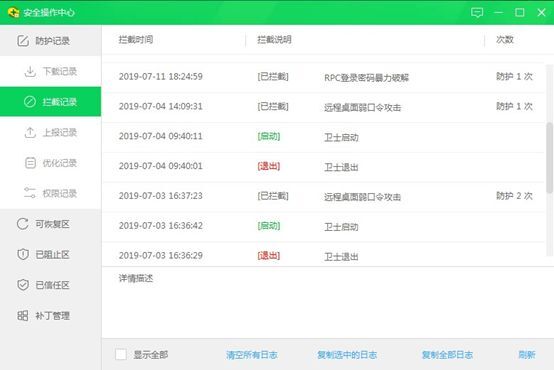The width and height of the screenshot is (554, 370).
Task: Open the 优化记录 list icon entry
Action: tap(30, 163)
